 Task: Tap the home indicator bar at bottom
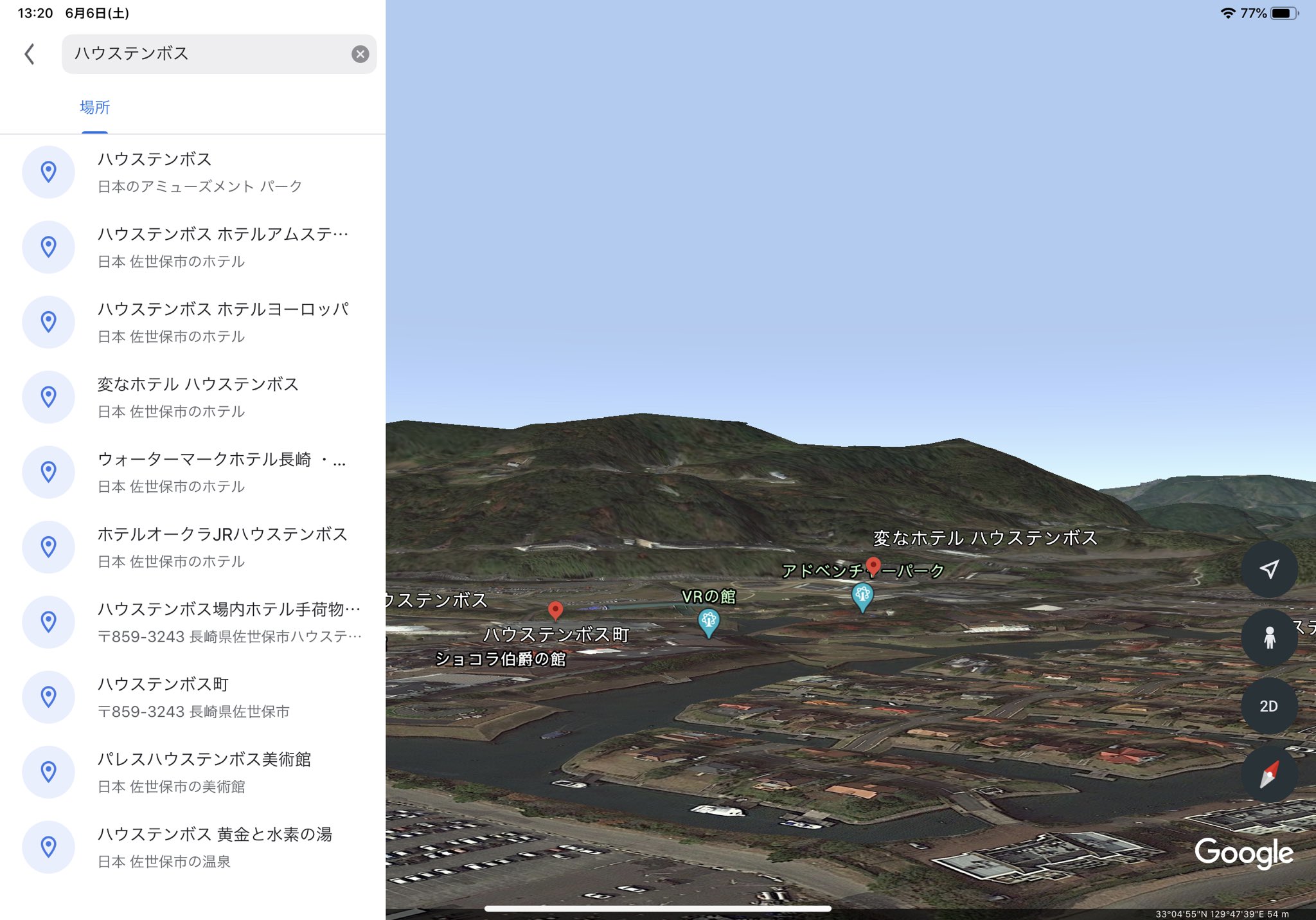point(658,908)
